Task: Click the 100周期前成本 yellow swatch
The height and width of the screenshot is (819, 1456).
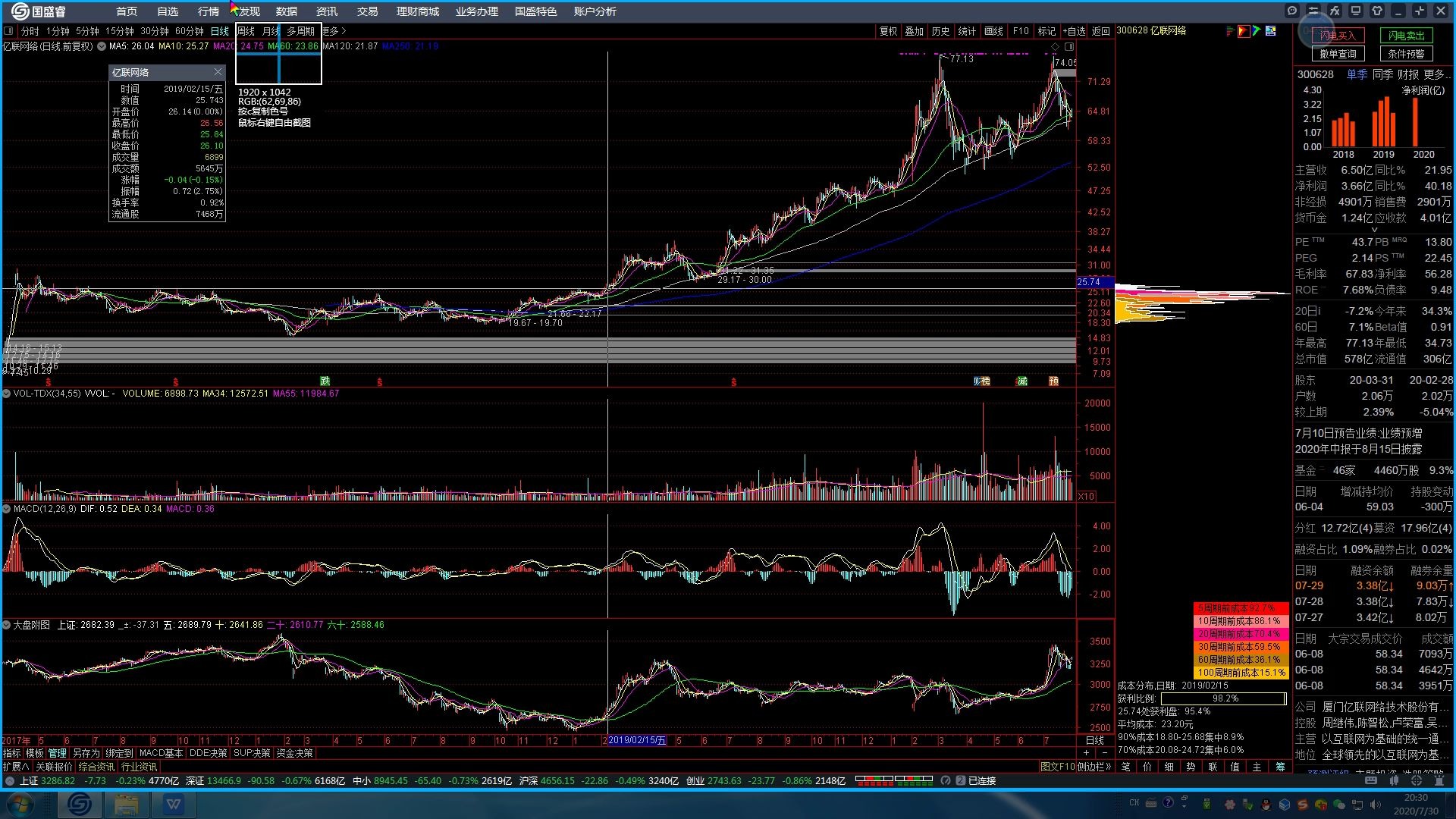Action: click(x=1241, y=673)
